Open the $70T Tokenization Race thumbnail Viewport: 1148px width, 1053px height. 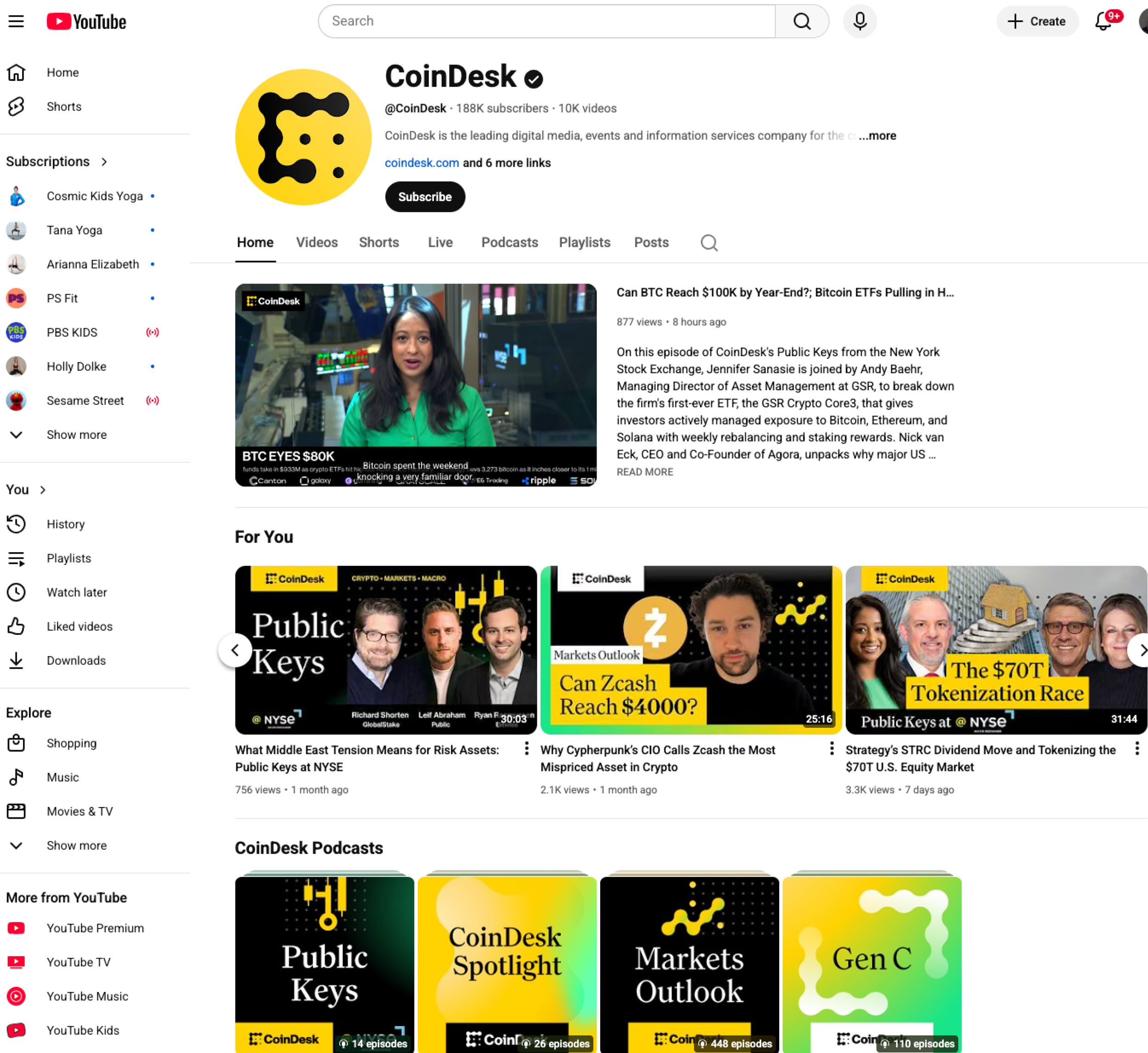coord(996,650)
